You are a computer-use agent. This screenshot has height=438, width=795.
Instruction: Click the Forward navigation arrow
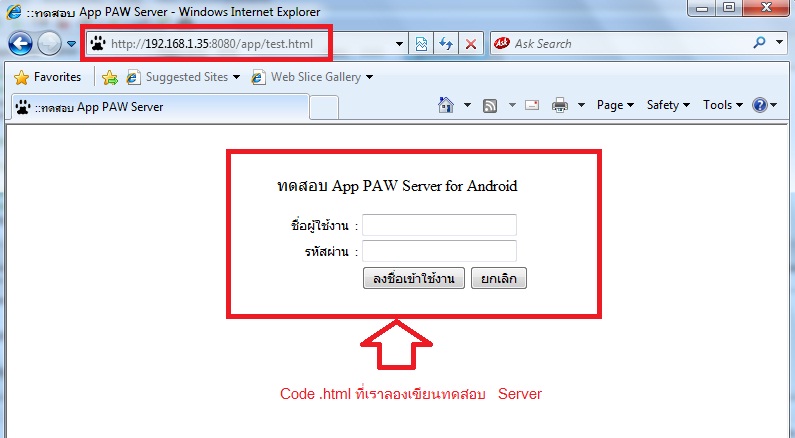pyautogui.click(x=50, y=44)
